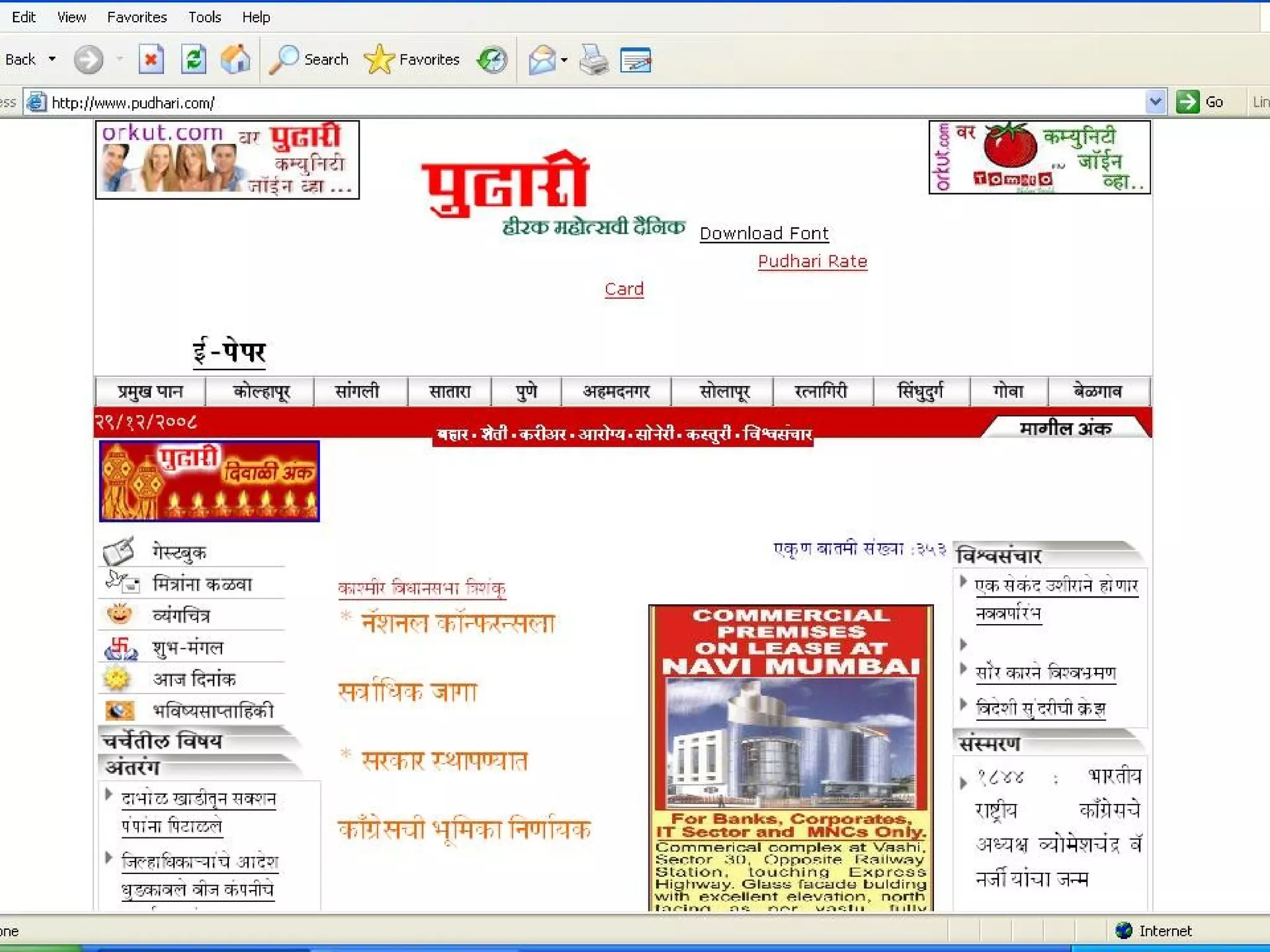Open the History toolbar icon
The height and width of the screenshot is (952, 1270).
(x=492, y=60)
